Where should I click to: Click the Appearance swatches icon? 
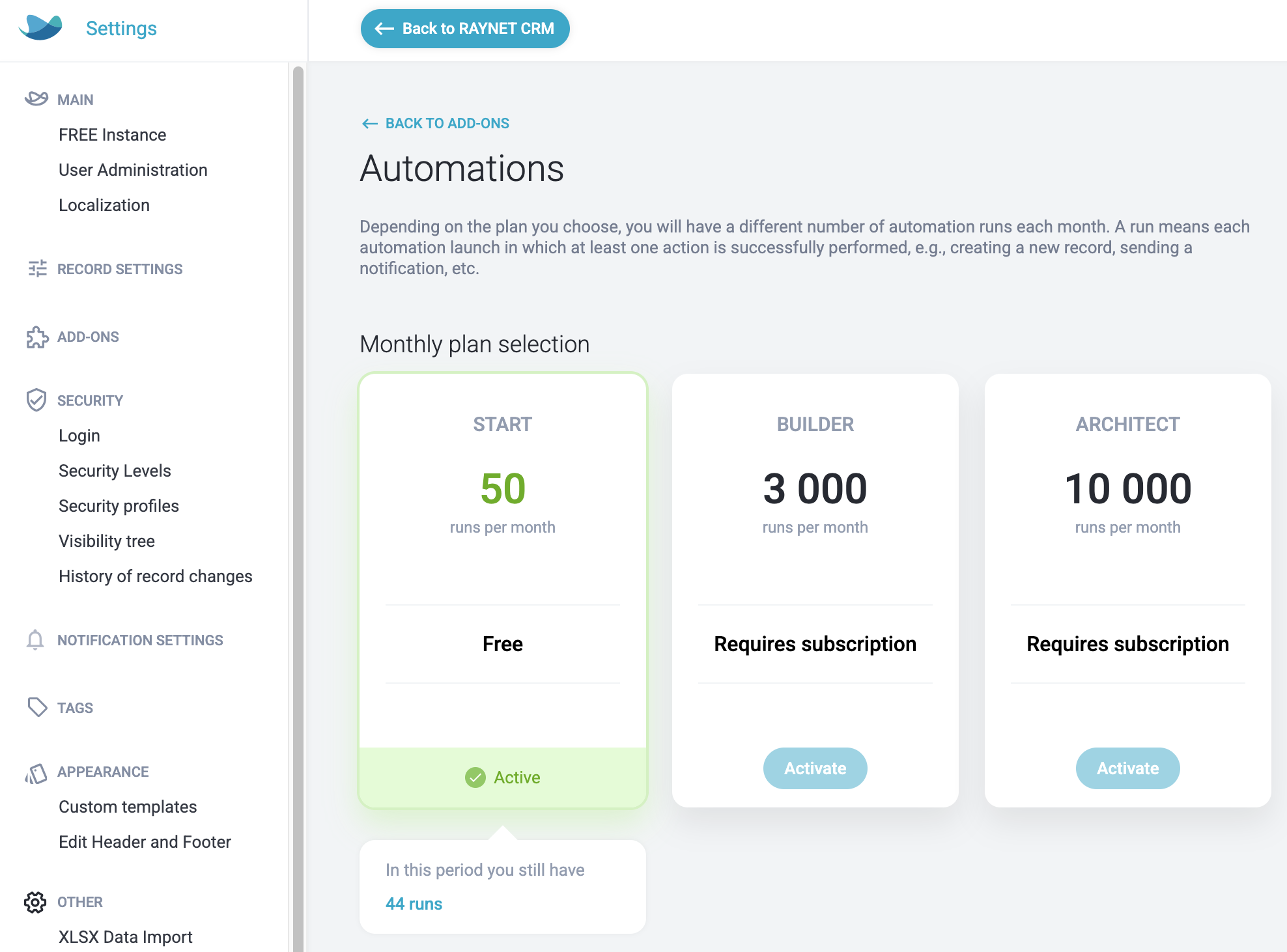click(x=36, y=773)
